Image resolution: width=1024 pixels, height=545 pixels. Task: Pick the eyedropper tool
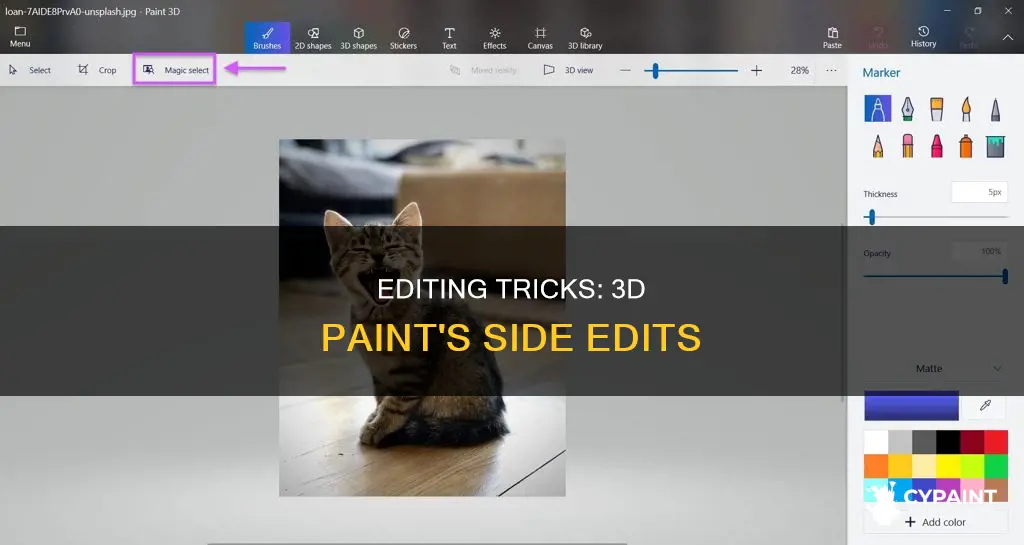tap(985, 405)
